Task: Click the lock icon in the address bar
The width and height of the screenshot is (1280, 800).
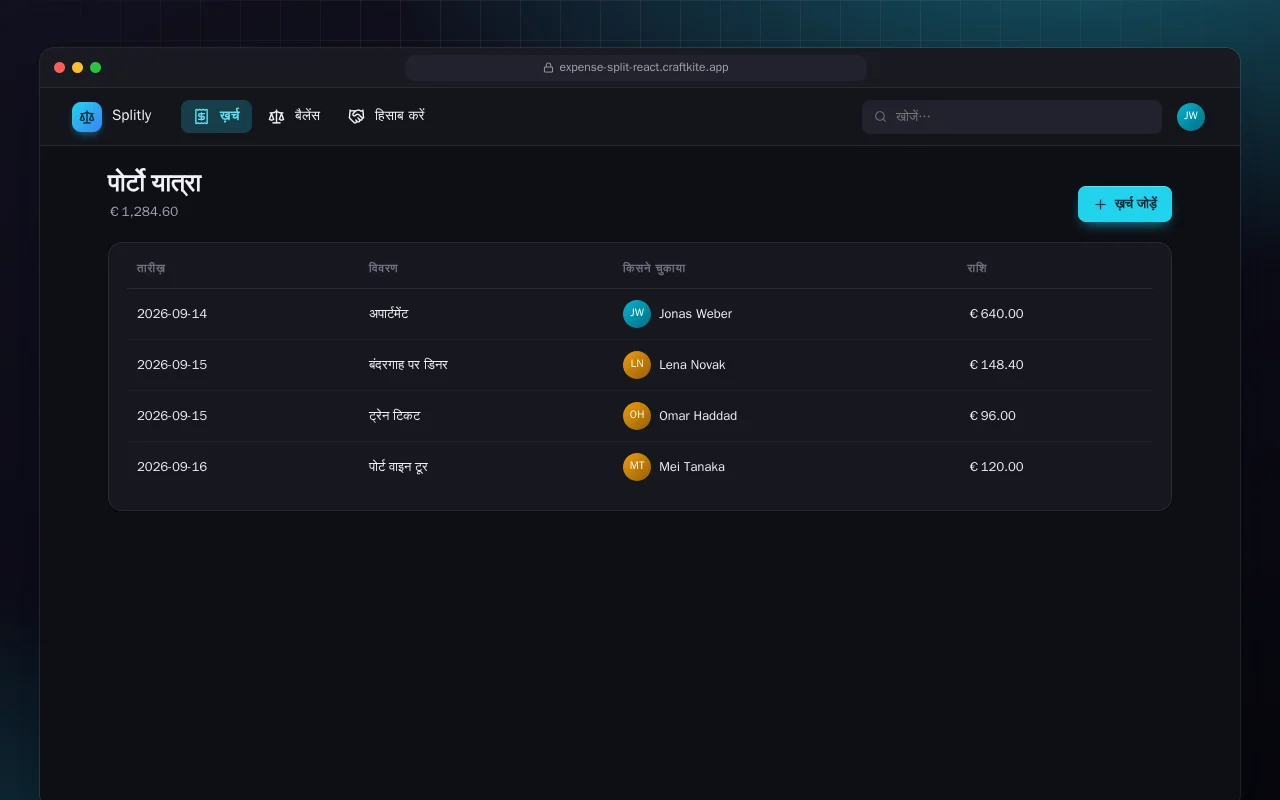Action: pyautogui.click(x=548, y=68)
